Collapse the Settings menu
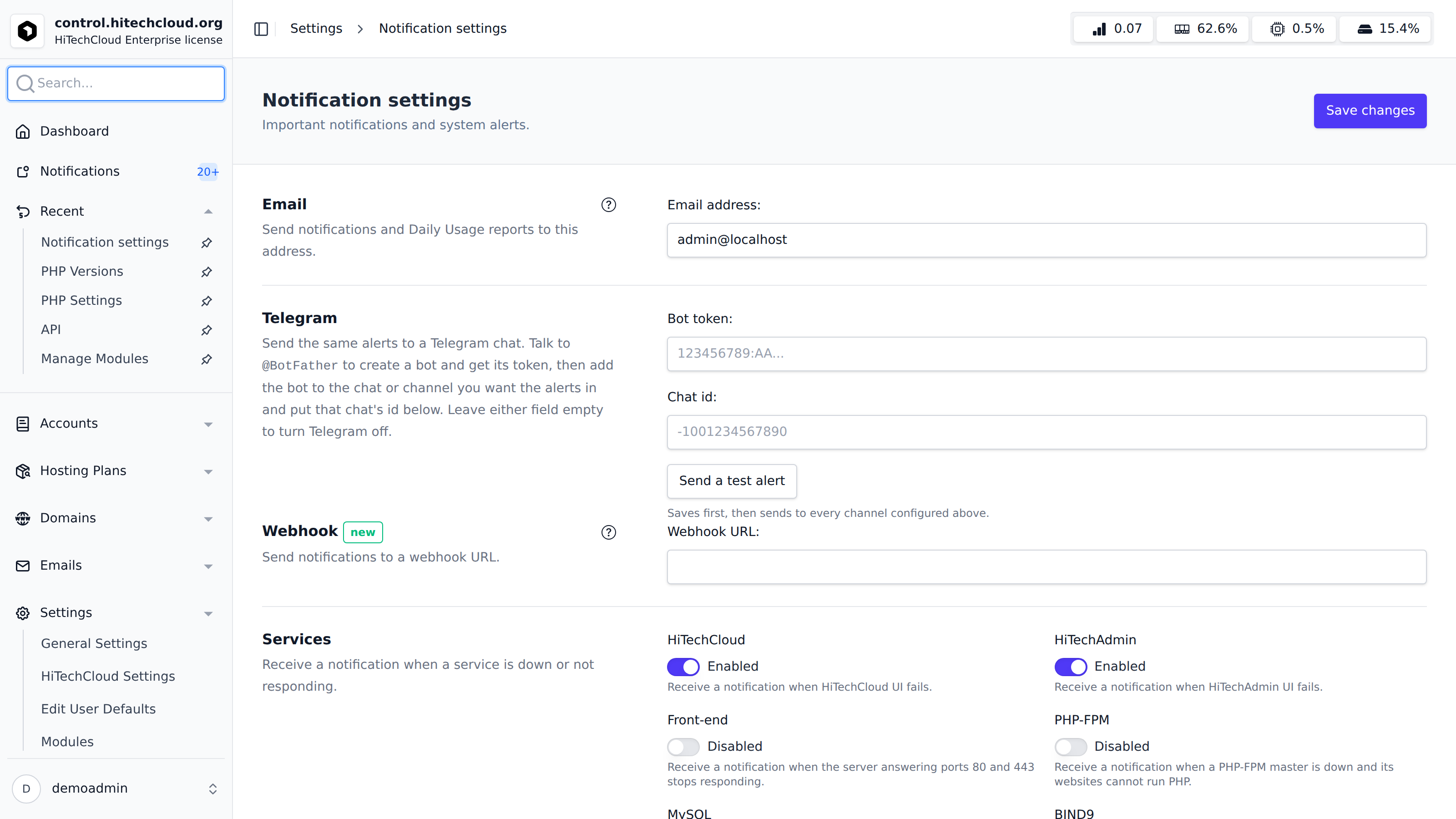Image resolution: width=1456 pixels, height=819 pixels. click(x=208, y=613)
